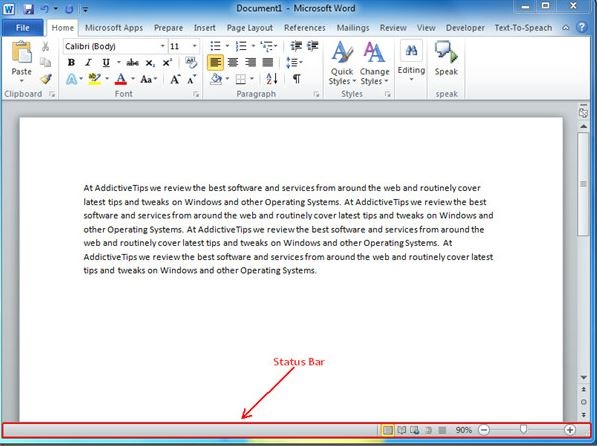Select the Format Painter brush
The height and width of the screenshot is (446, 597).
46,79
